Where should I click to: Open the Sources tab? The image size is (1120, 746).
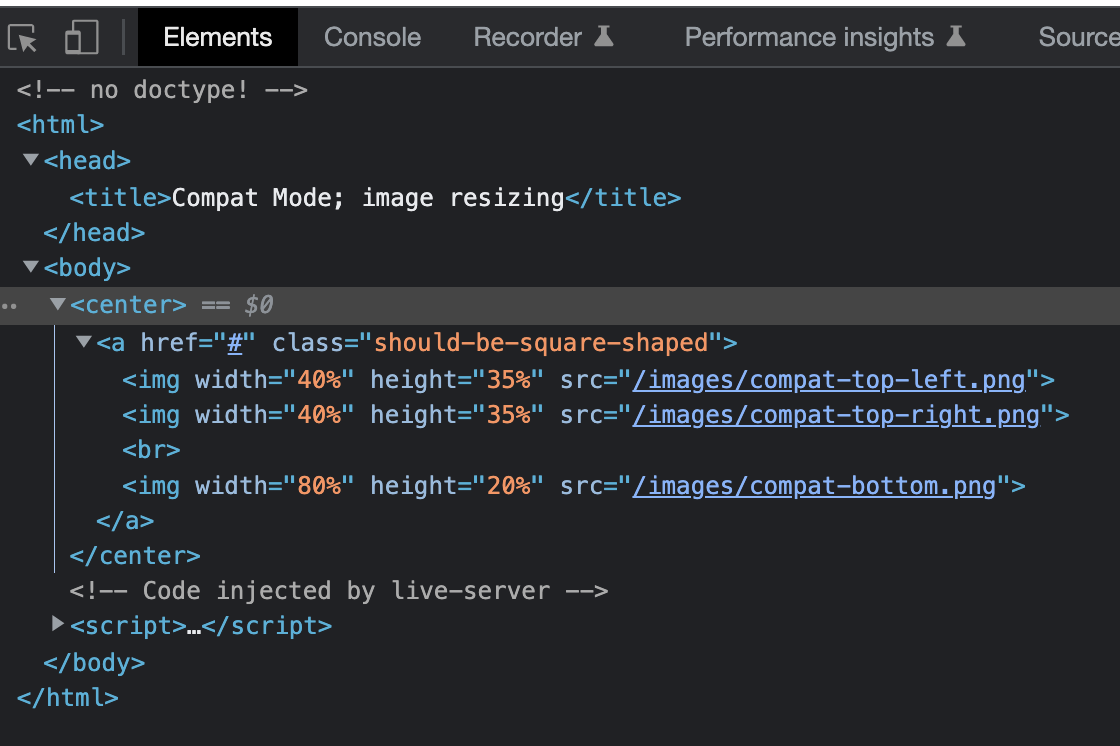coord(1079,37)
